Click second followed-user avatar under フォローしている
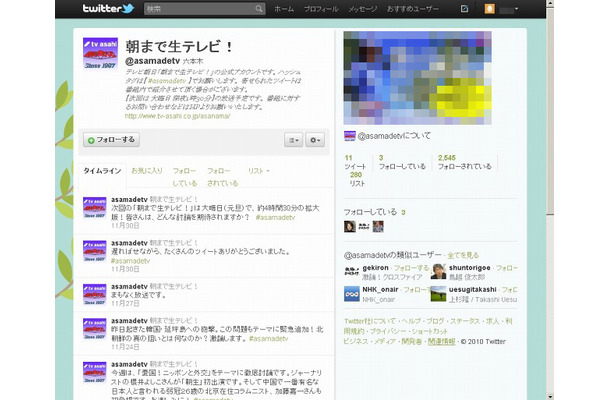The height and width of the screenshot is (400, 610). [364, 226]
